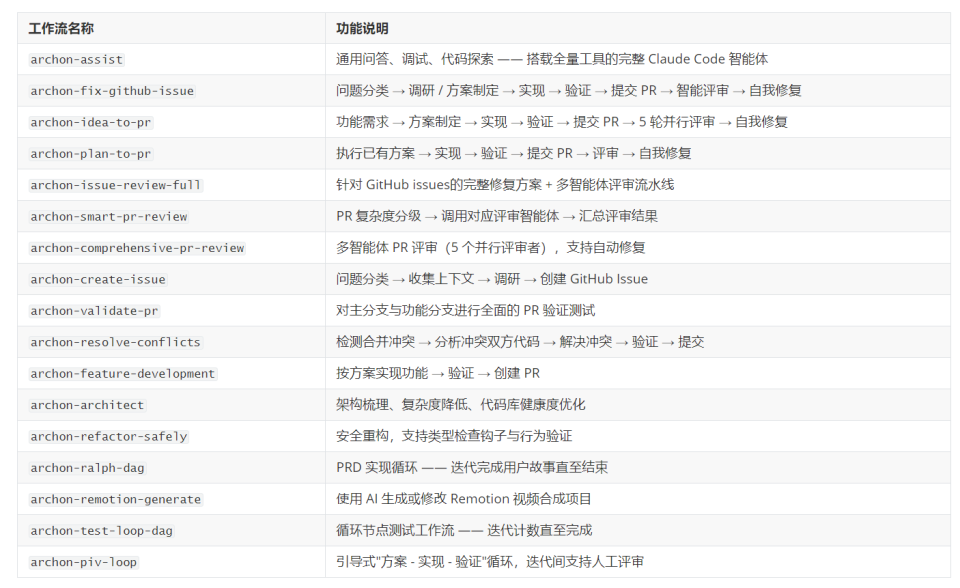Click the archon-create-issue code label
The height and width of the screenshot is (588, 960).
coord(98,279)
